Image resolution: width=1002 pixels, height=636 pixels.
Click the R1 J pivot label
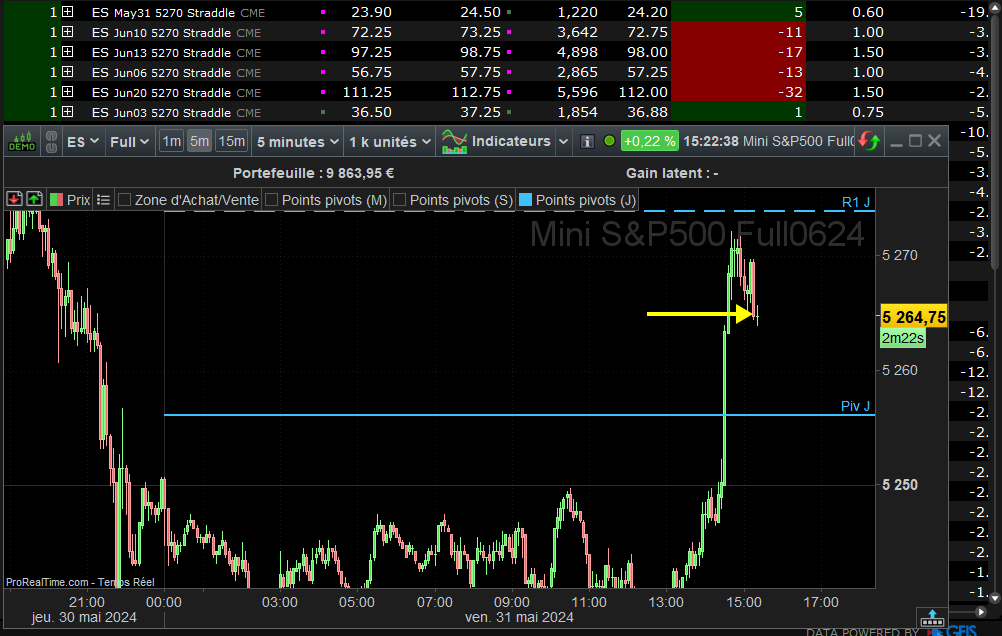(x=856, y=203)
